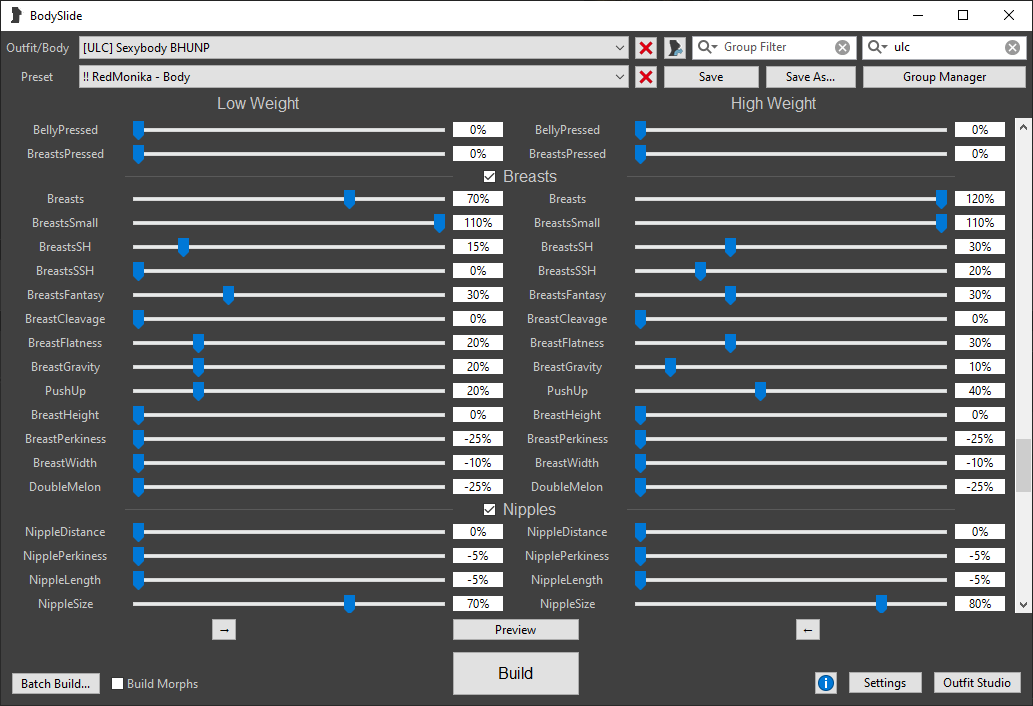Image resolution: width=1033 pixels, height=706 pixels.
Task: Open the outfit chooser body icon
Action: pyautogui.click(x=675, y=47)
